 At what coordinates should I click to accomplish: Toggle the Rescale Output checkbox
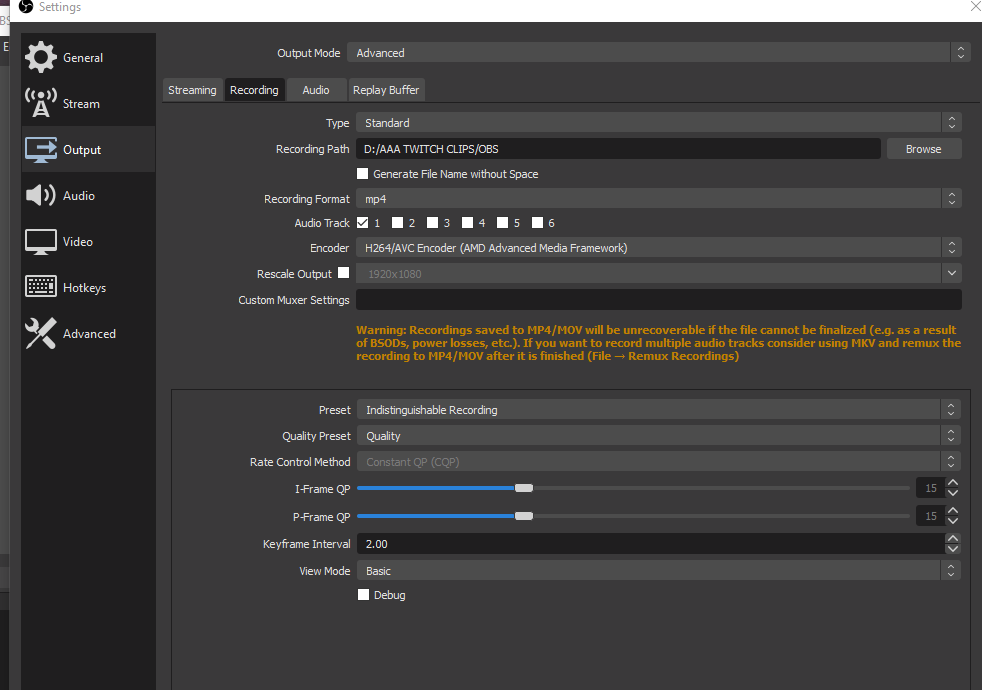point(343,272)
